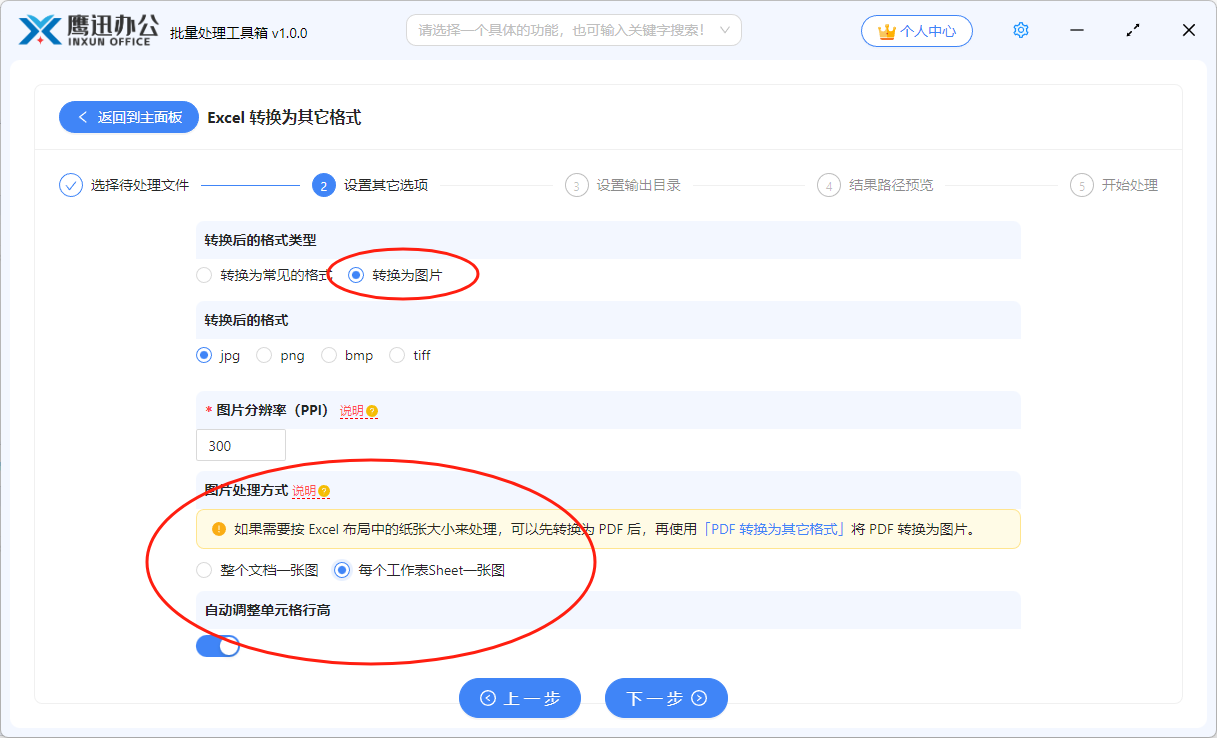
Task: Click the help icon beside 图片分辨率 说明
Action: pyautogui.click(x=372, y=411)
